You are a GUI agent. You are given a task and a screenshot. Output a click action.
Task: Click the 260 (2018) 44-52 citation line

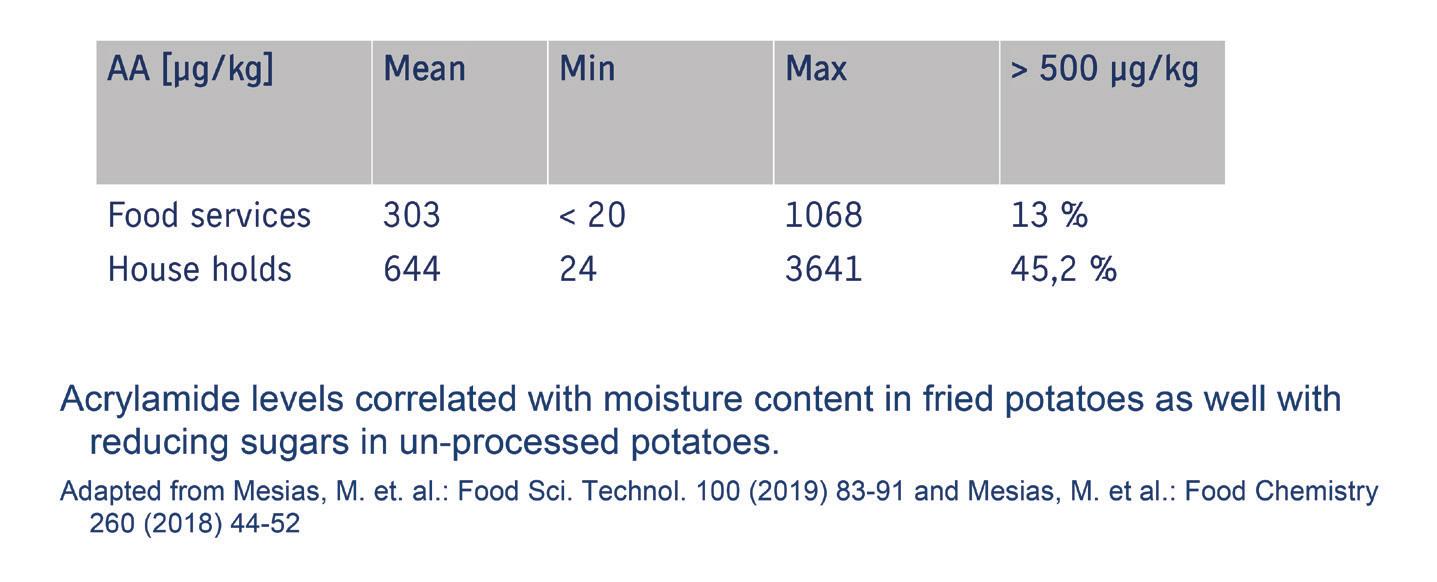click(x=195, y=523)
